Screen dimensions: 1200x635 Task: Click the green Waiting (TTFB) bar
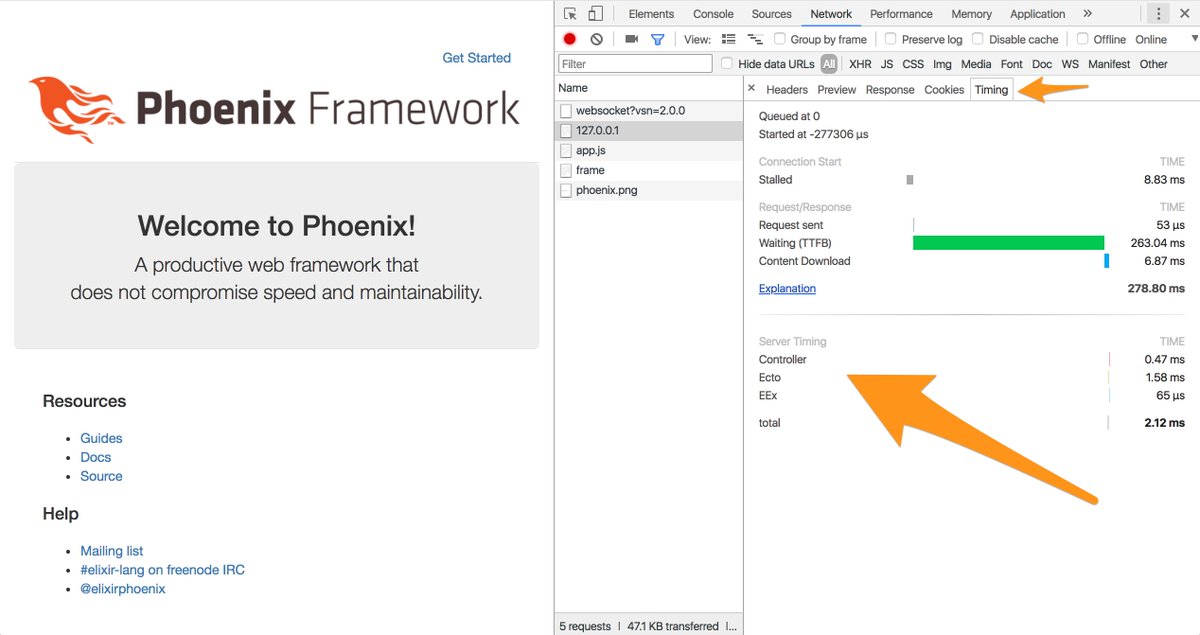pyautogui.click(x=1008, y=243)
